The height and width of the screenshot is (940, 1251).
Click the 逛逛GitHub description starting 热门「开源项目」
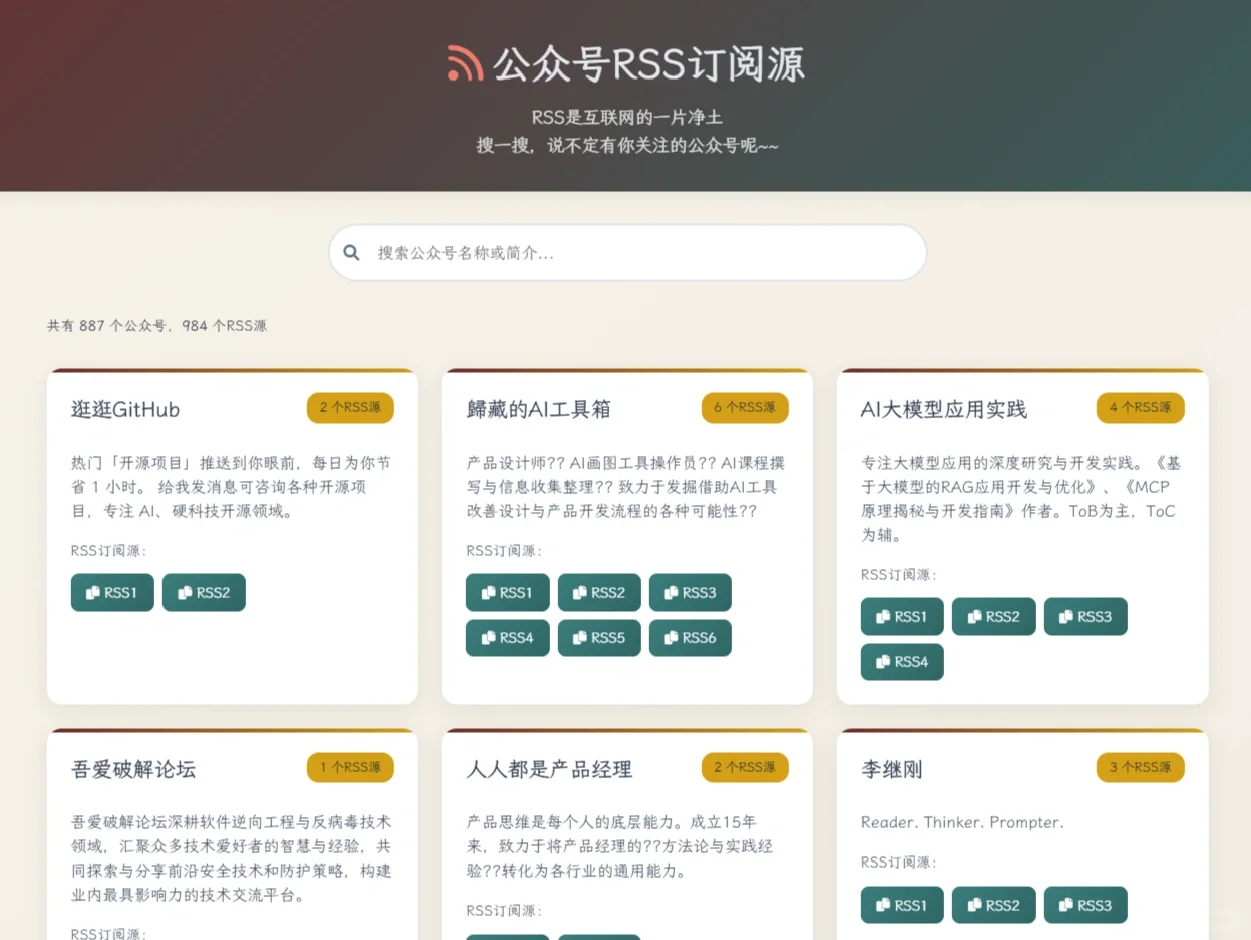(231, 487)
